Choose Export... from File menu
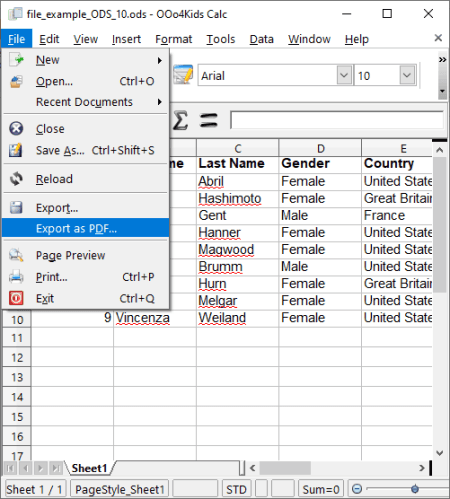This screenshot has height=499, width=450. click(86, 208)
